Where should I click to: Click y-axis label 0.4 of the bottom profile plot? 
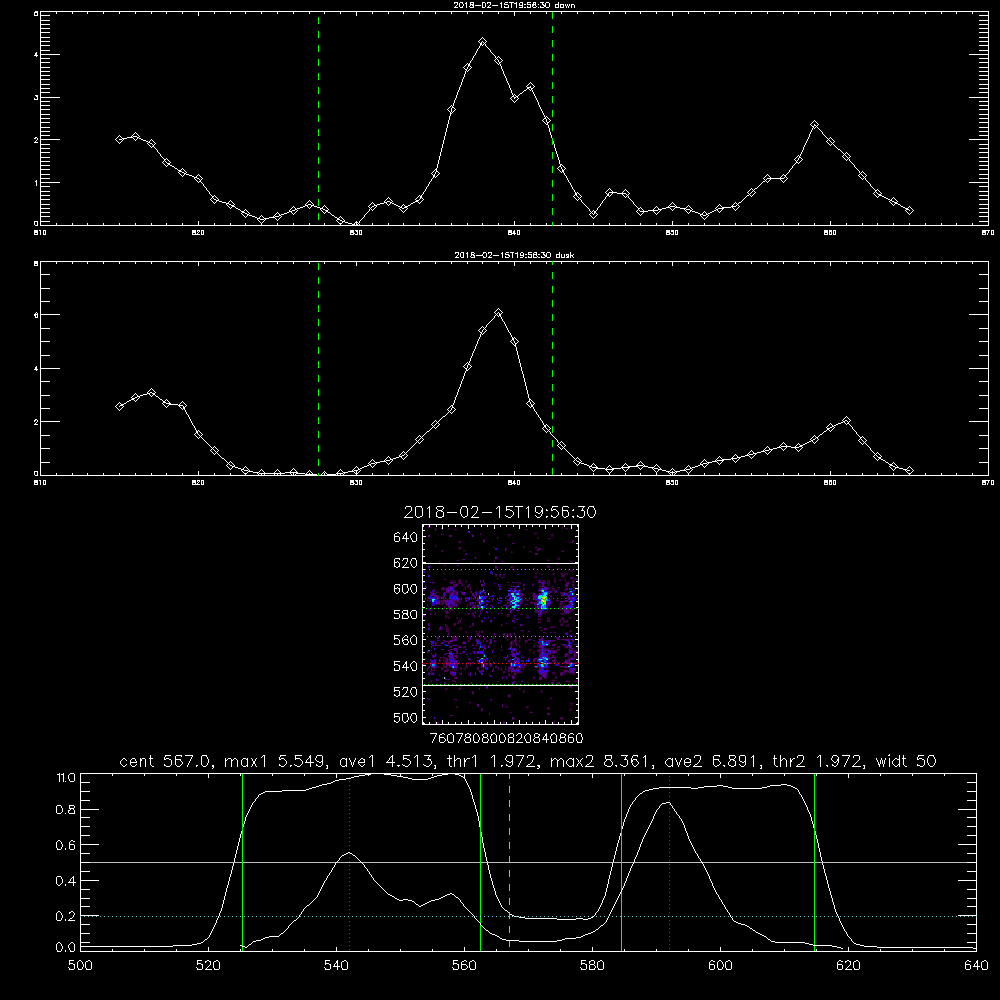[x=65, y=881]
